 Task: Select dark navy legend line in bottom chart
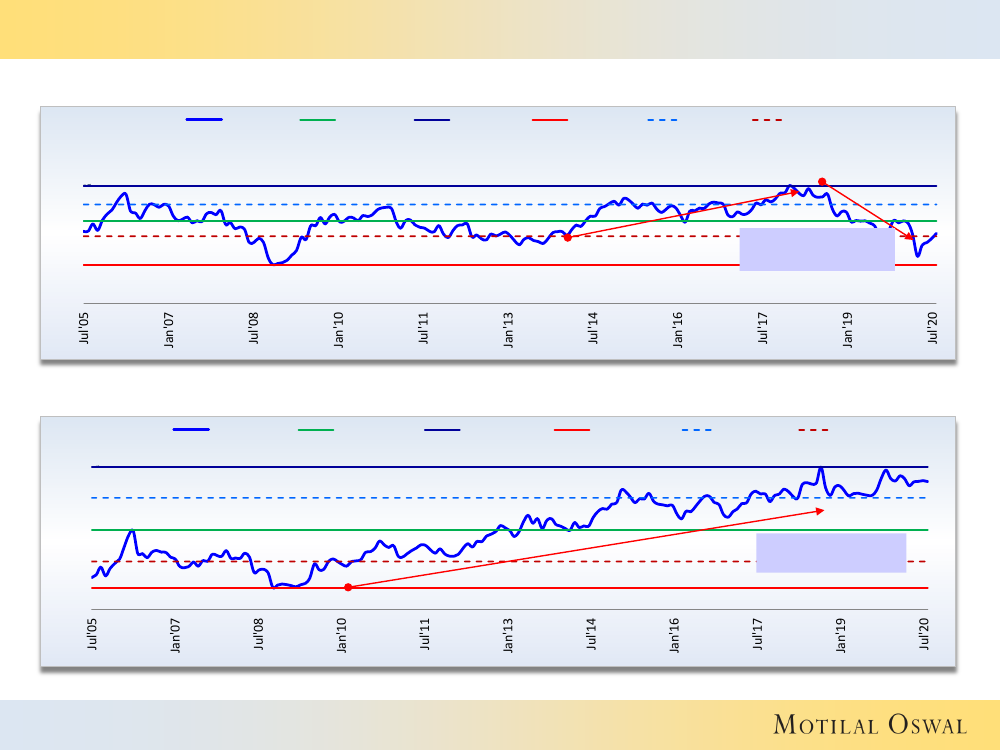tap(442, 430)
